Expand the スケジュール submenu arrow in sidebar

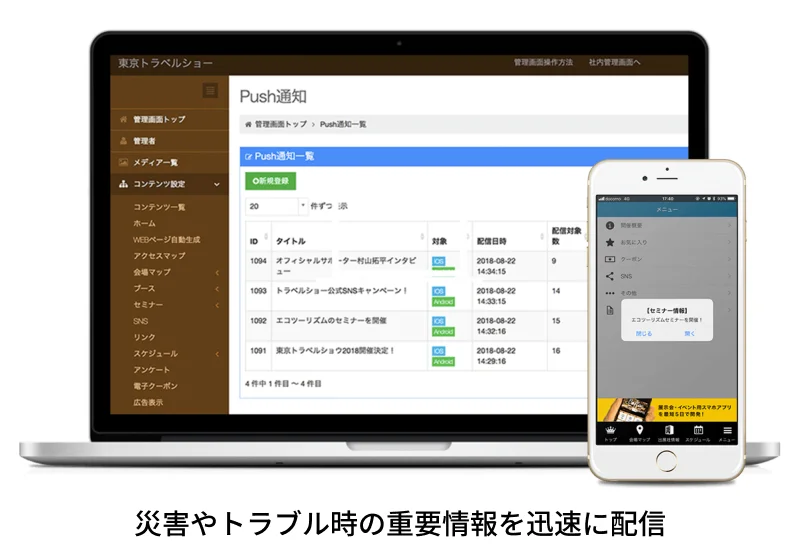pyautogui.click(x=217, y=354)
